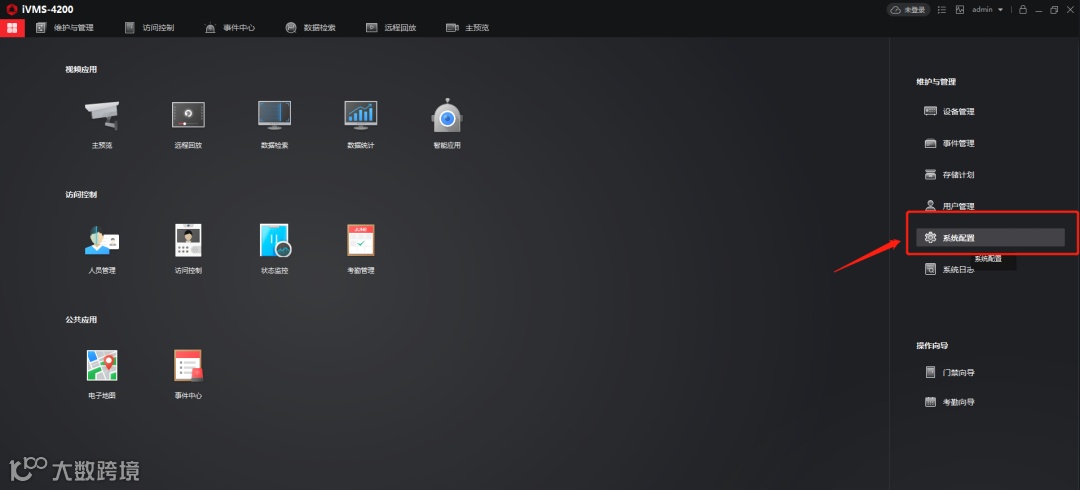Switch to the 维护与管理 tab

coord(65,28)
